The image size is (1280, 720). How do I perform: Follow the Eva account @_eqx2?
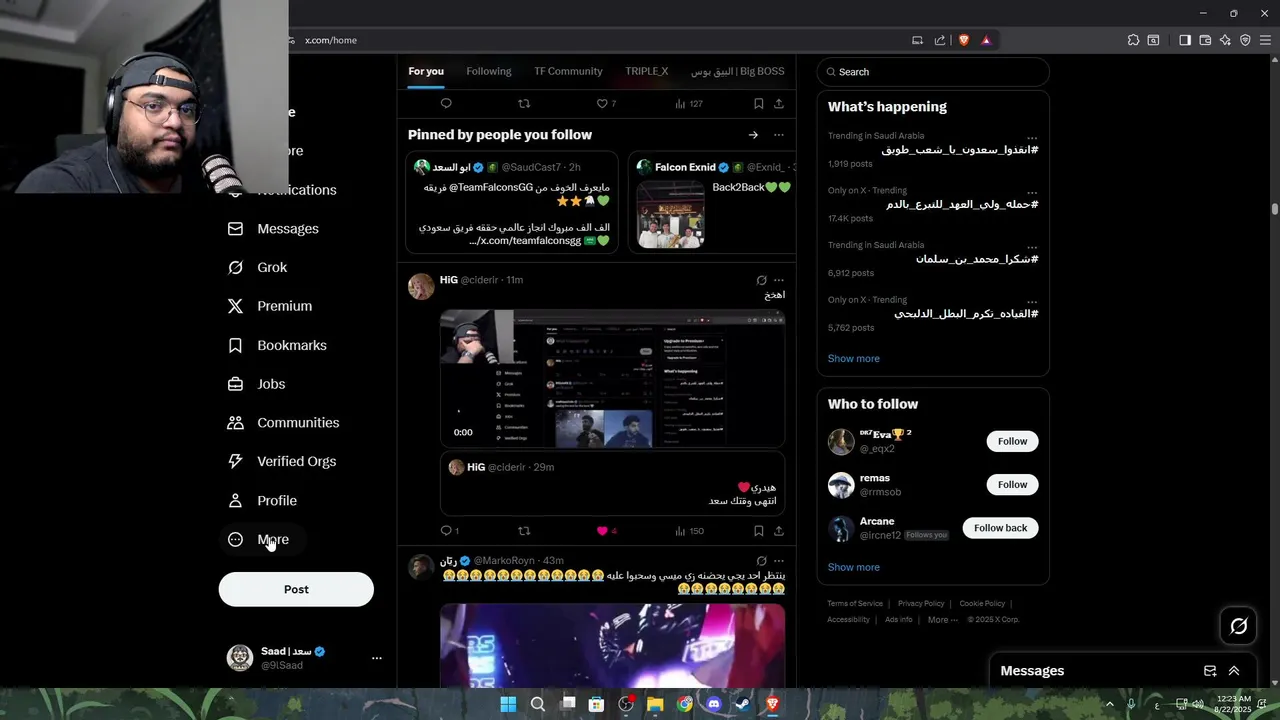(1012, 441)
